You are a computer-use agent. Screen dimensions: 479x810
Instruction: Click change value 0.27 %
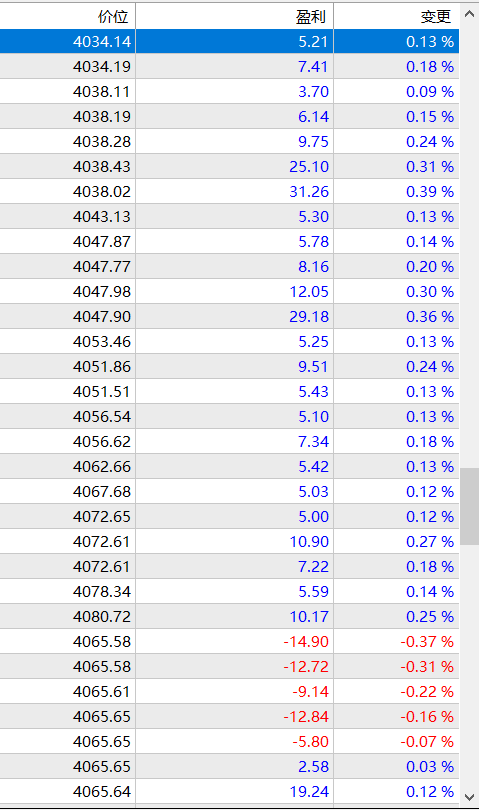(x=430, y=542)
